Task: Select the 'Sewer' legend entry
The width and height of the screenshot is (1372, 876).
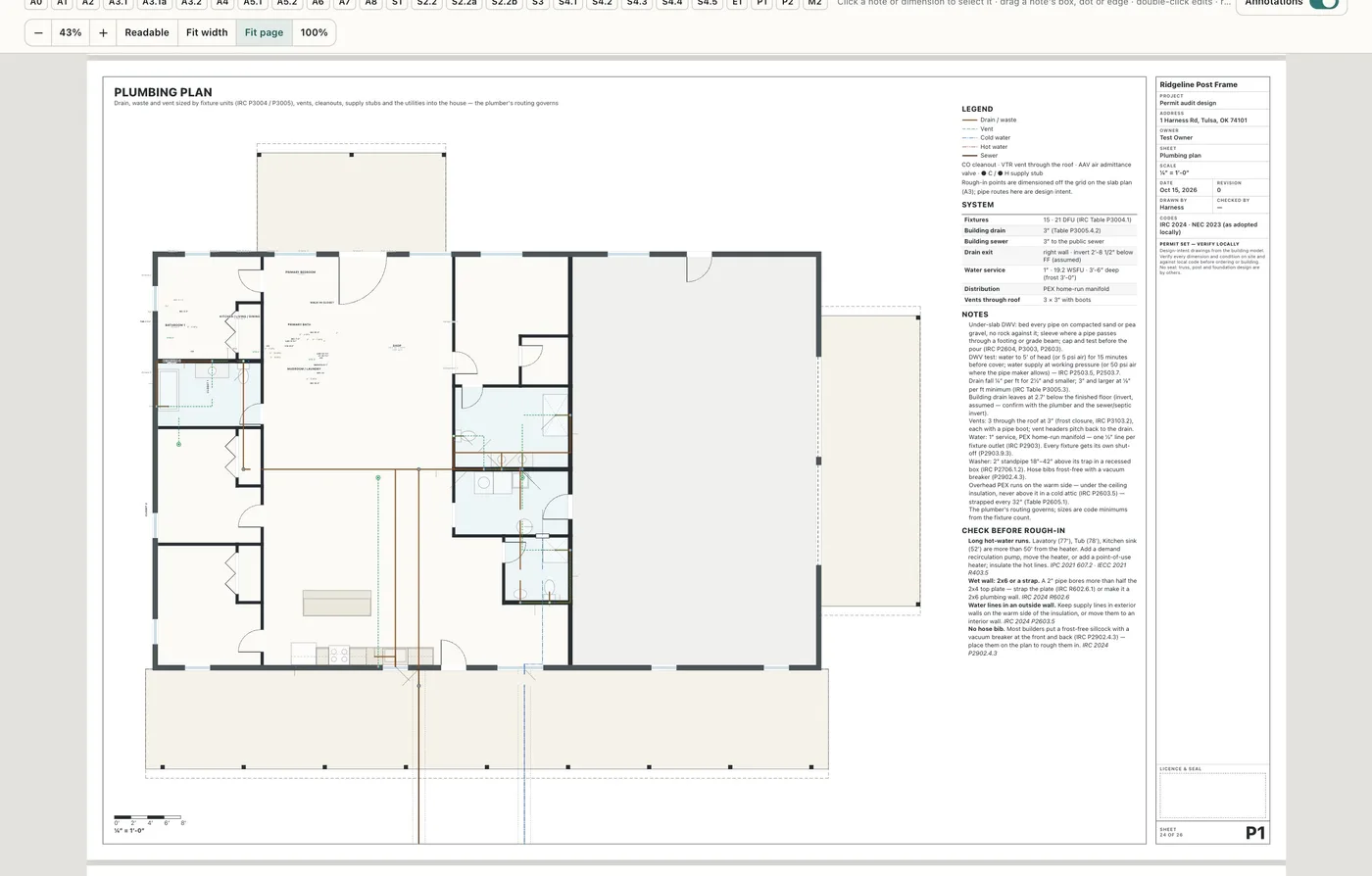Action: point(980,155)
